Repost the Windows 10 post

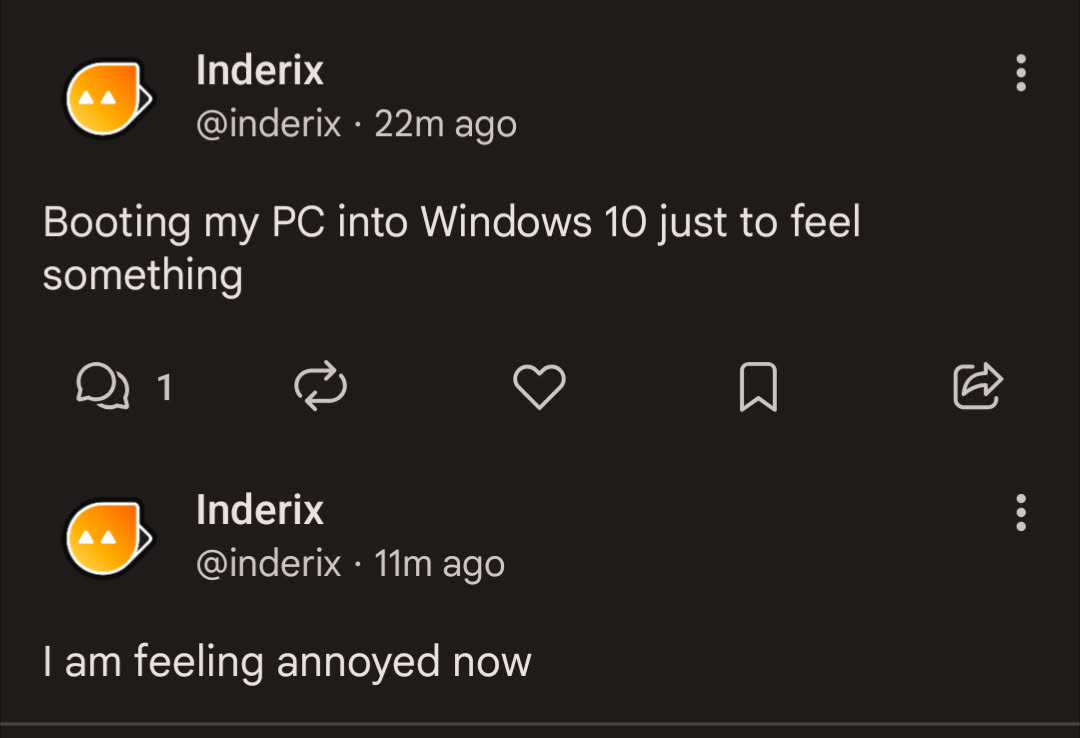click(x=321, y=387)
